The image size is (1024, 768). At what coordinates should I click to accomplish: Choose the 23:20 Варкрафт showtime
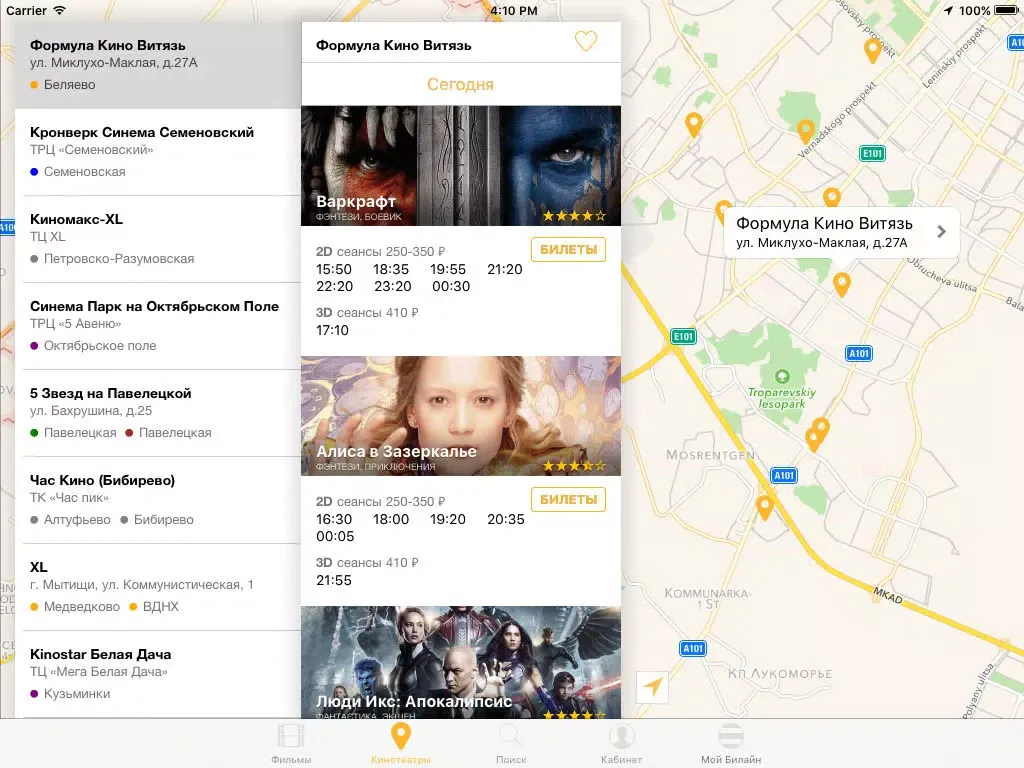click(x=392, y=286)
